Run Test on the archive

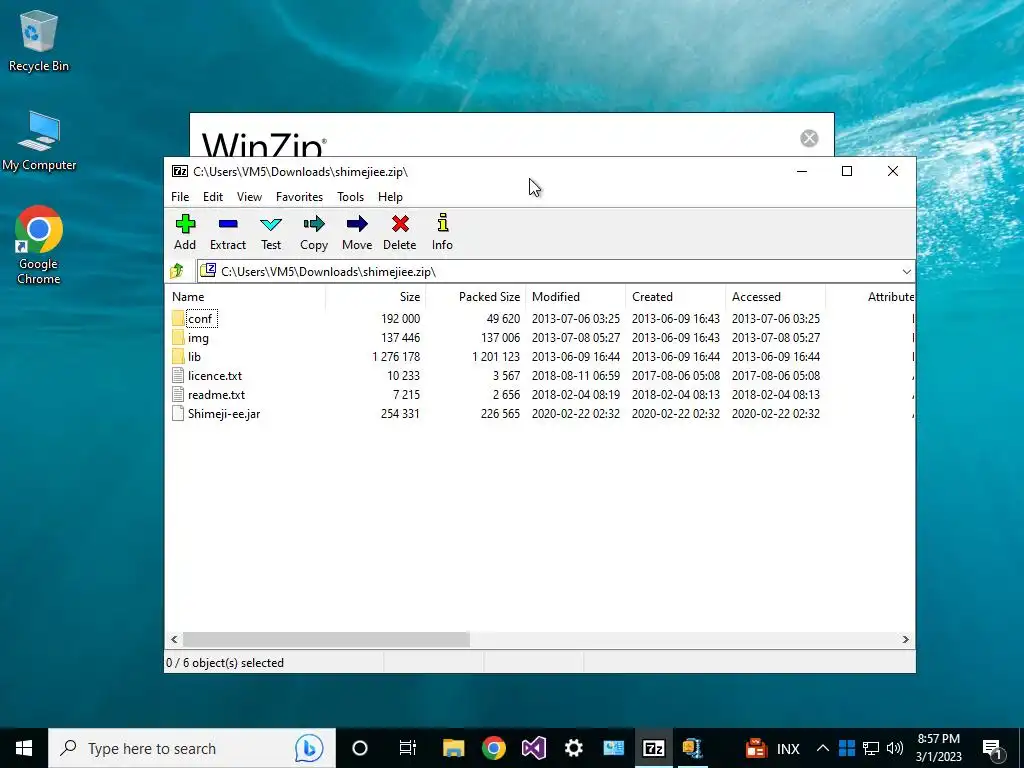coord(270,224)
